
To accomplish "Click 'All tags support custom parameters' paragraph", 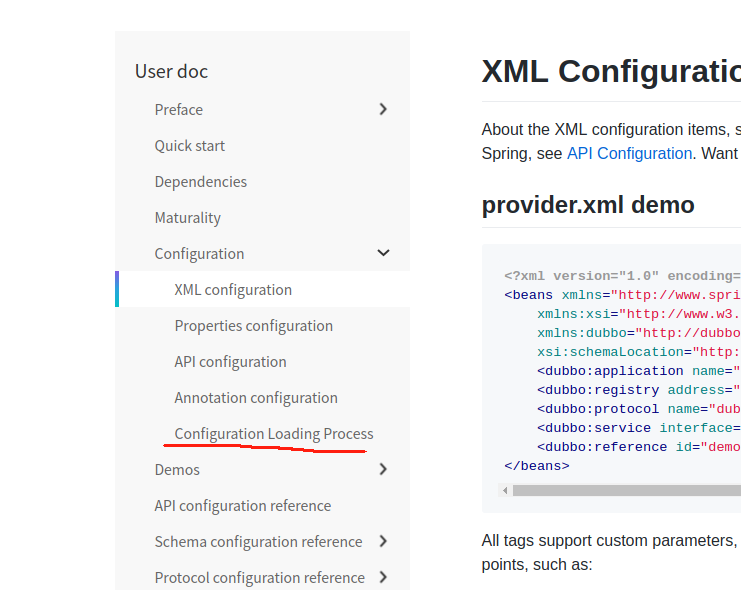I will [x=611, y=552].
